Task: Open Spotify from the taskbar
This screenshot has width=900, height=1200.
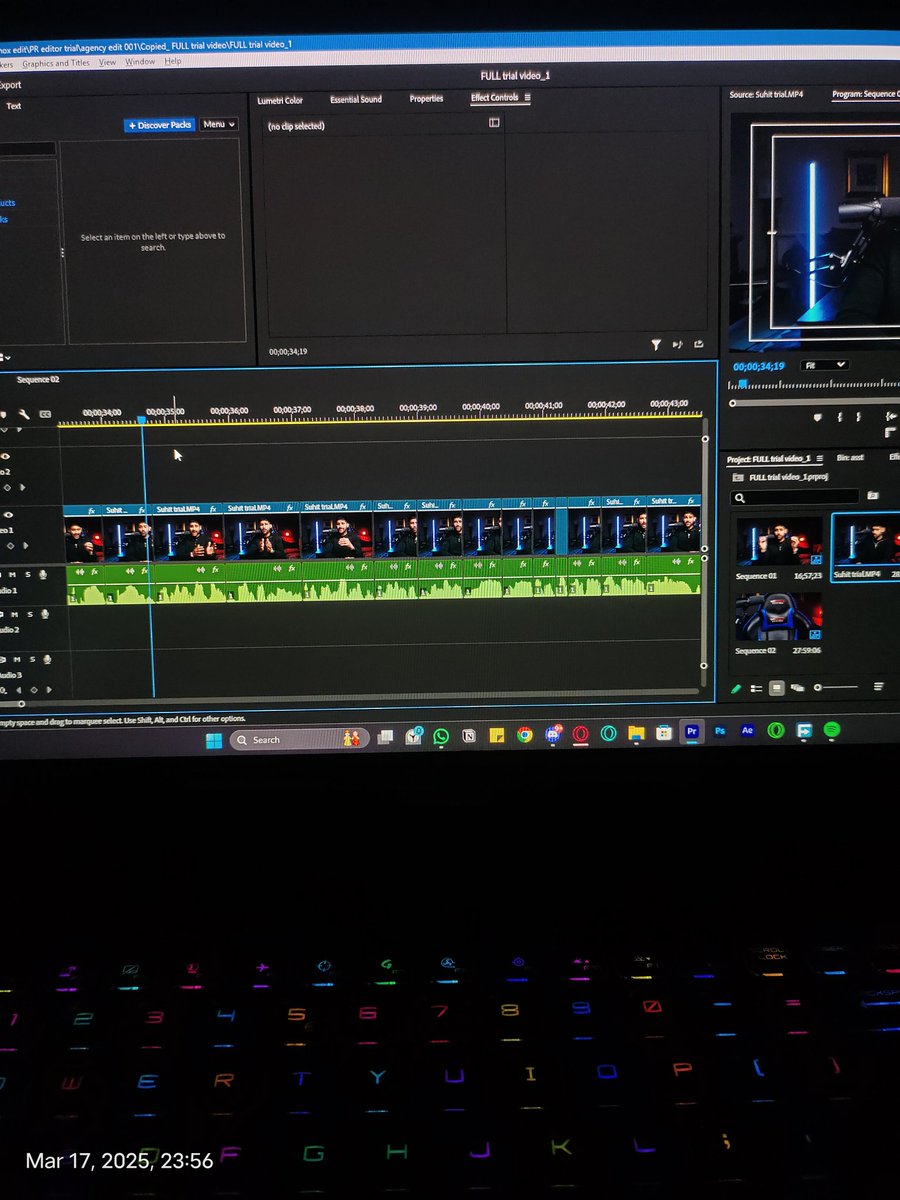Action: pos(830,731)
